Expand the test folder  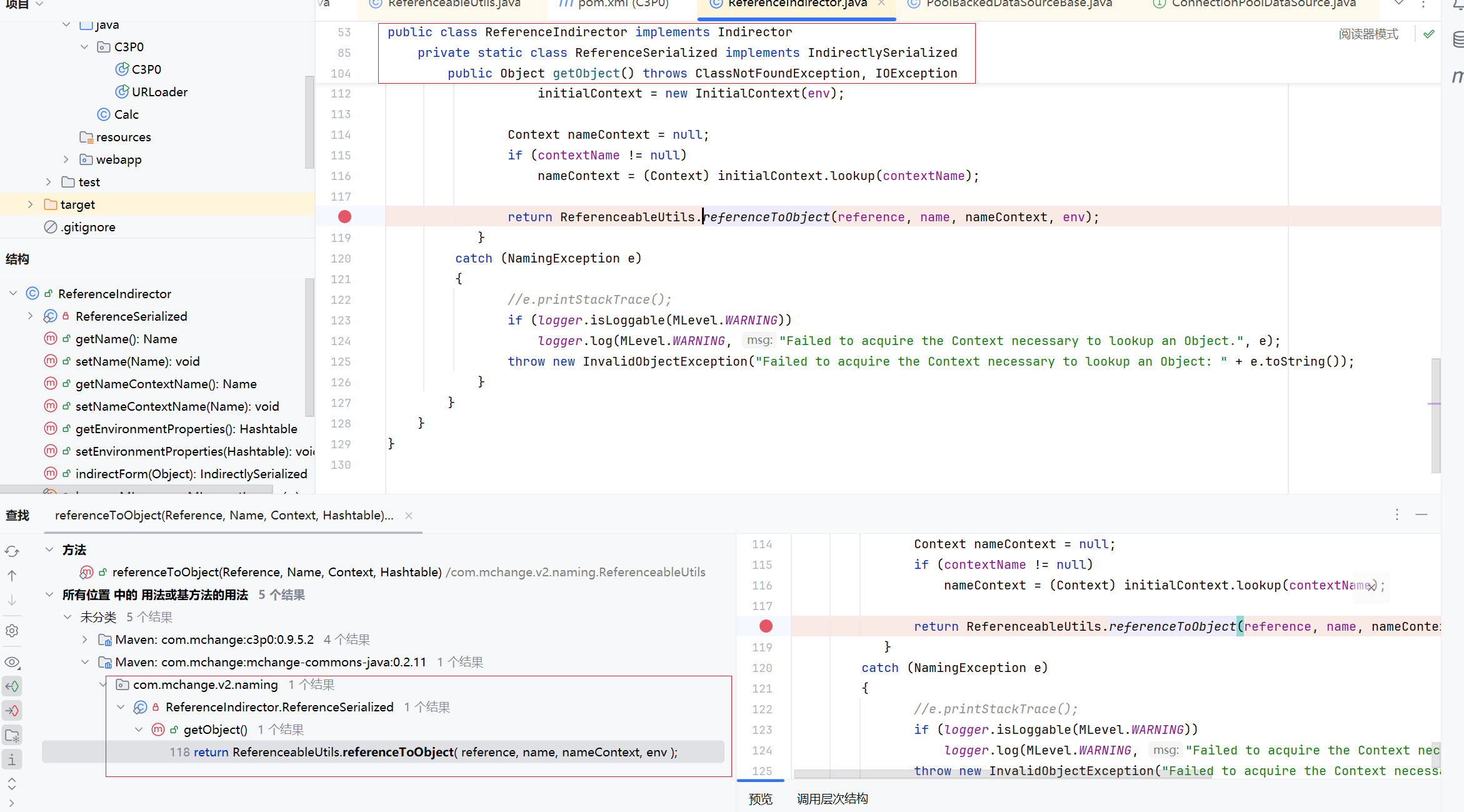(48, 182)
